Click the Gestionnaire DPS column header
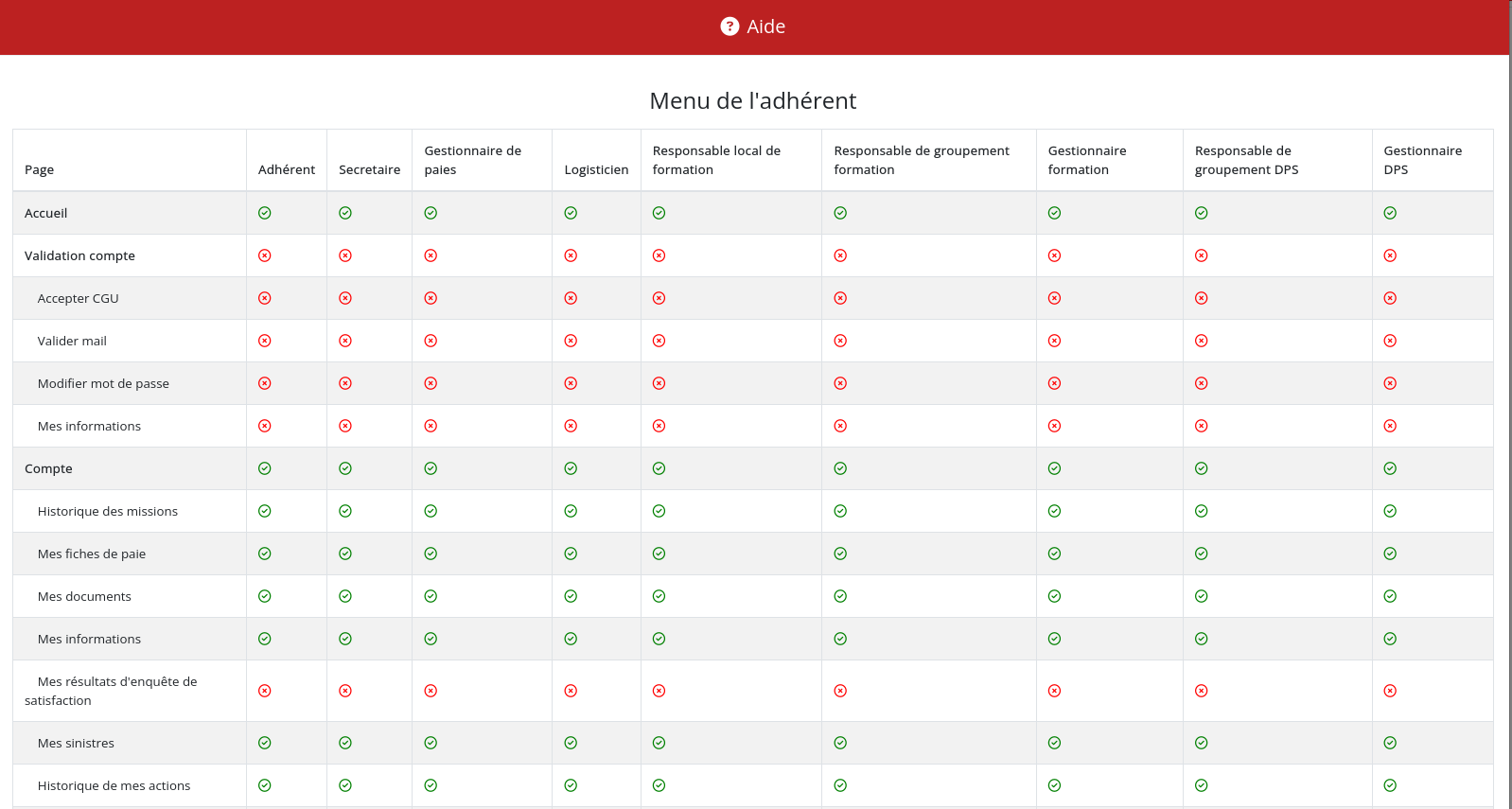The height and width of the screenshot is (809, 1512). coord(1422,160)
